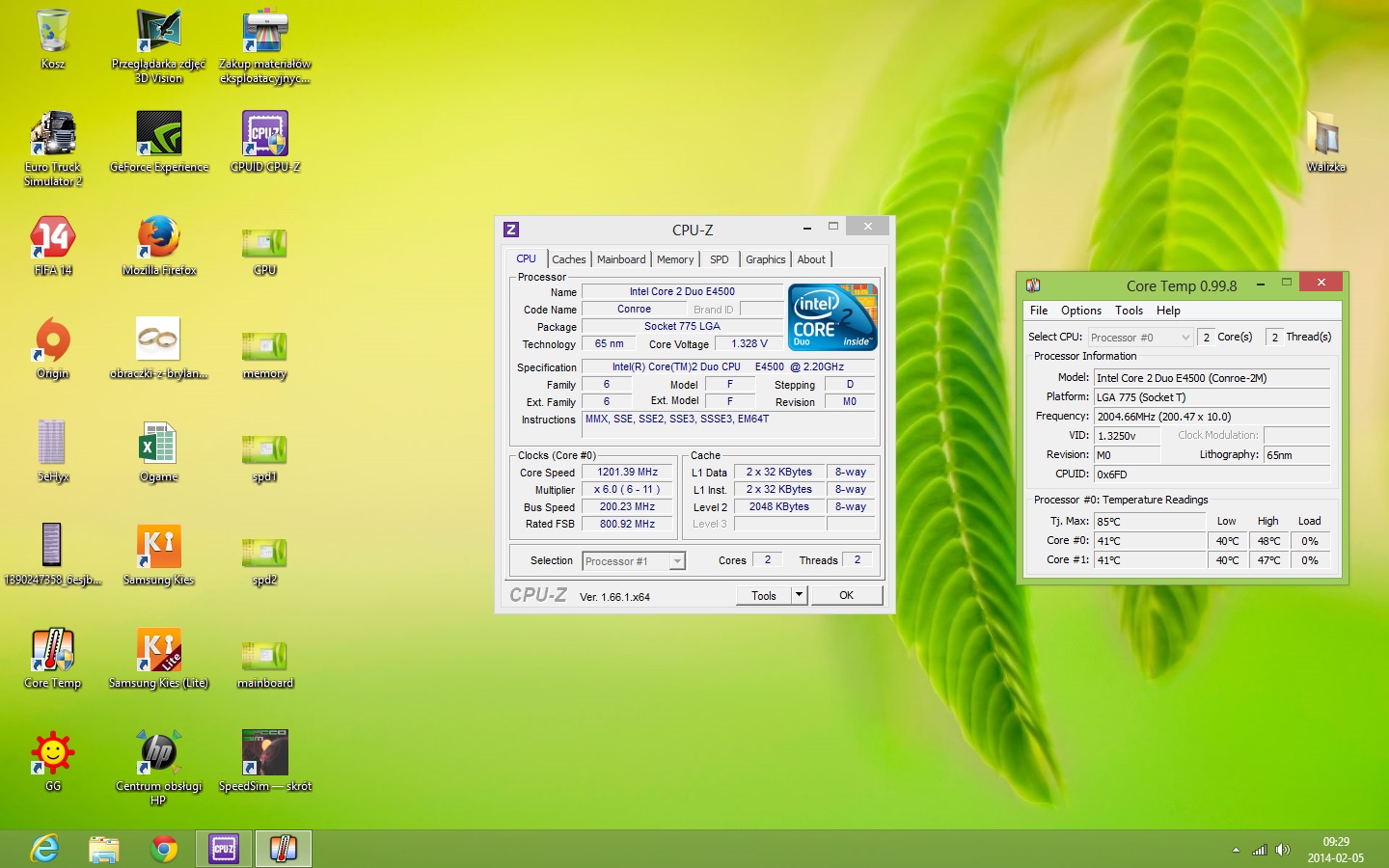Open the SpeedSim shortcut icon
The width and height of the screenshot is (1389, 868).
click(264, 754)
